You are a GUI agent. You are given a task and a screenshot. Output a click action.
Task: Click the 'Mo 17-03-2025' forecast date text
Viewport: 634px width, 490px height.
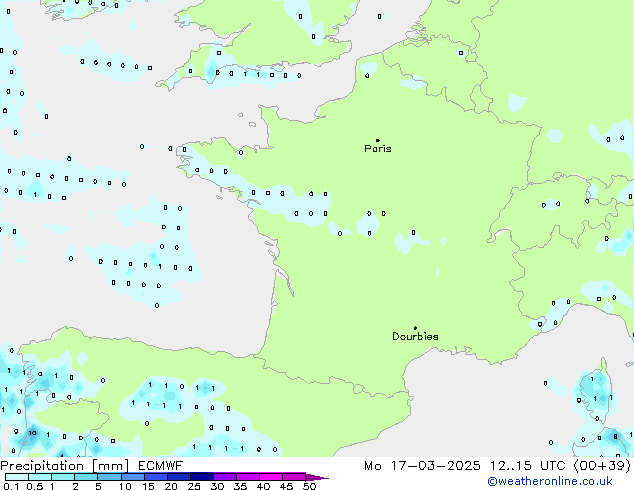point(422,466)
